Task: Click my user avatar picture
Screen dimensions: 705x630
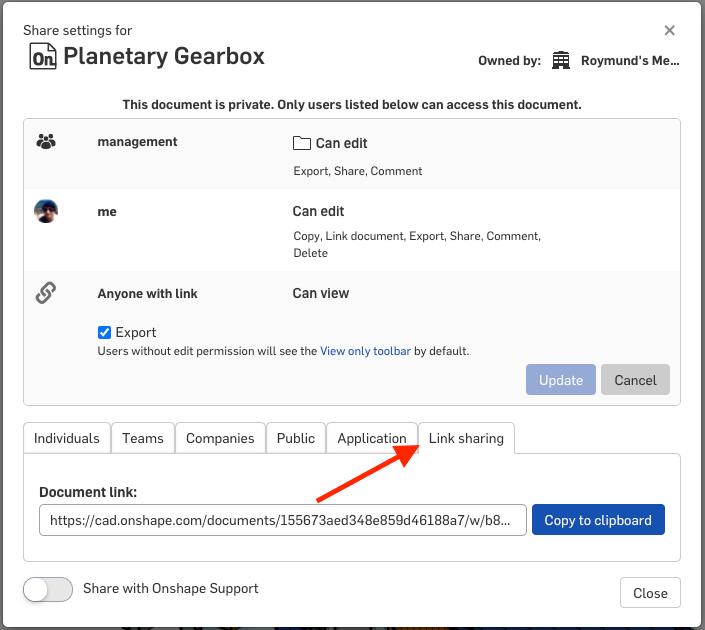Action: pos(46,212)
